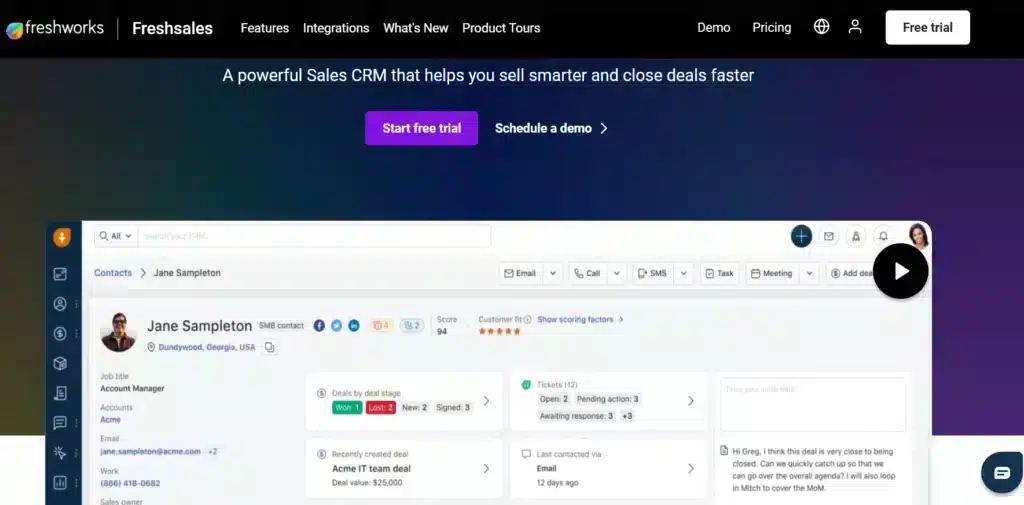The height and width of the screenshot is (505, 1024).
Task: Click the five-star customer fit rating
Action: 500,331
